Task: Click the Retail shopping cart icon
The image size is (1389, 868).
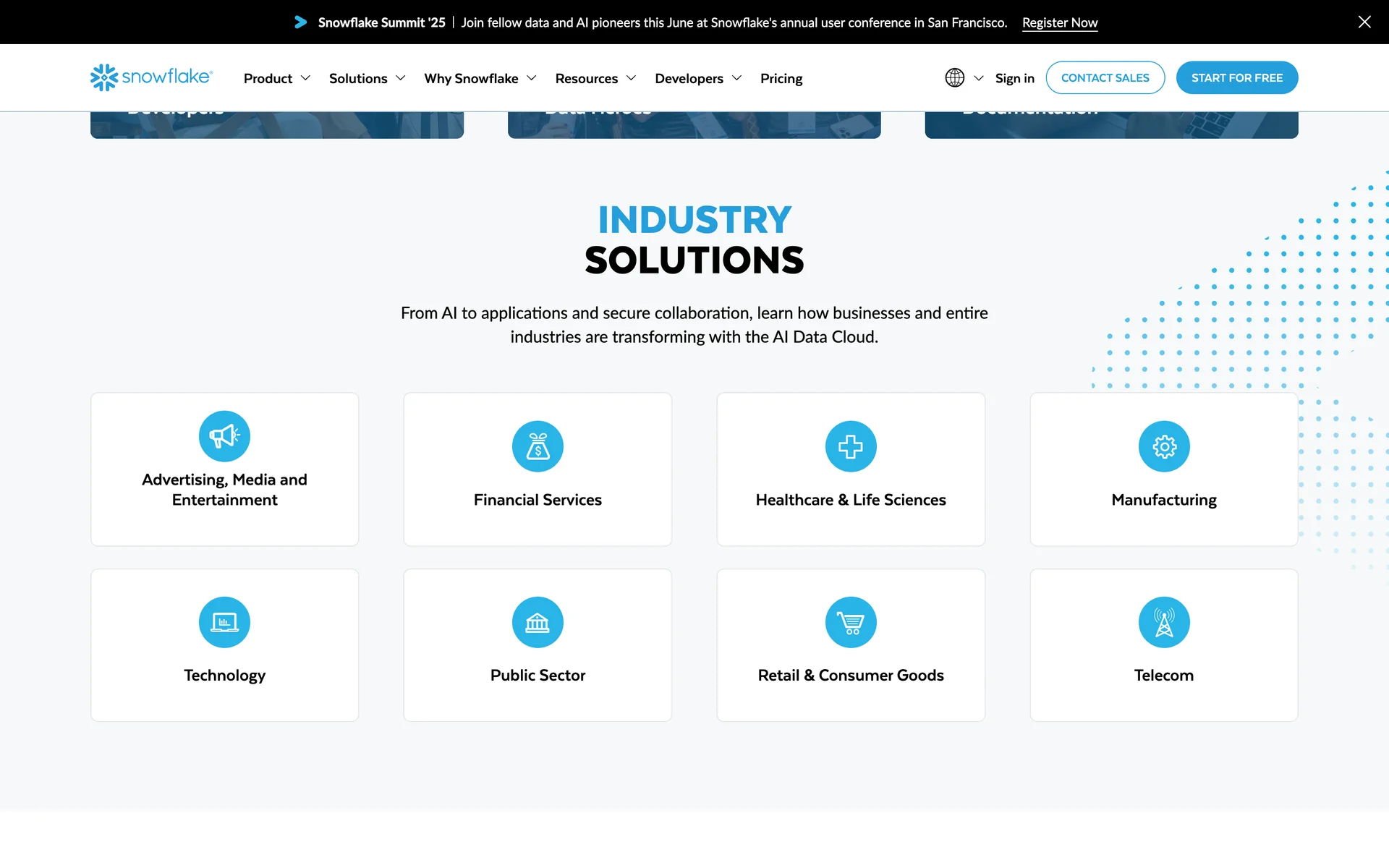Action: pos(851,622)
